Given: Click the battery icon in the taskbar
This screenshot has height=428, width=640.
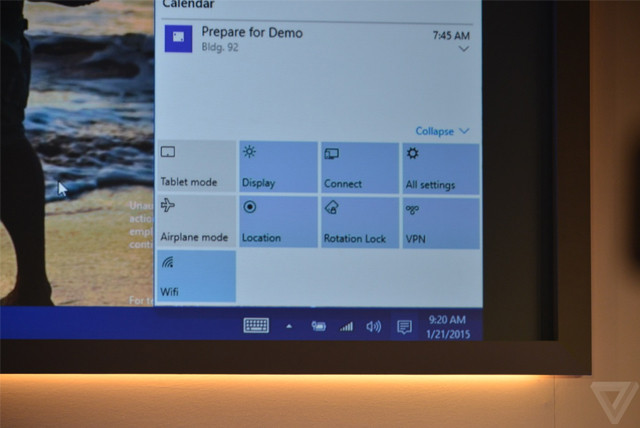Looking at the screenshot, I should [x=319, y=326].
